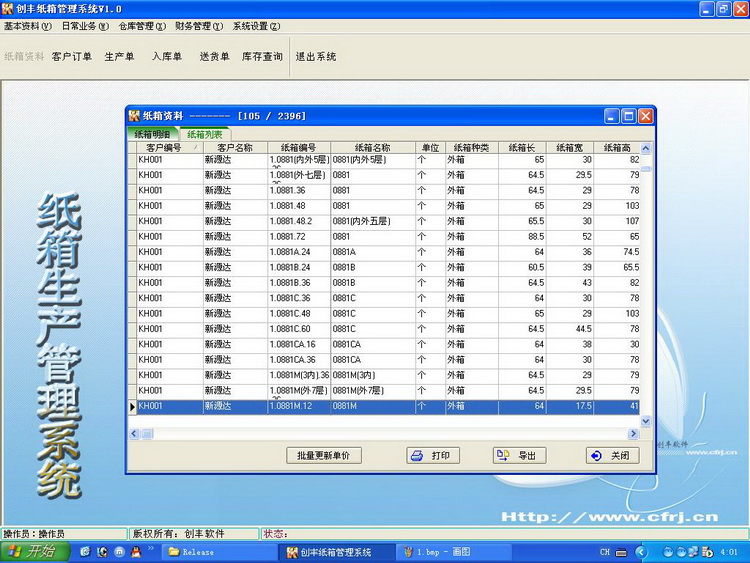Open 客户订单 from the toolbar

point(71,57)
